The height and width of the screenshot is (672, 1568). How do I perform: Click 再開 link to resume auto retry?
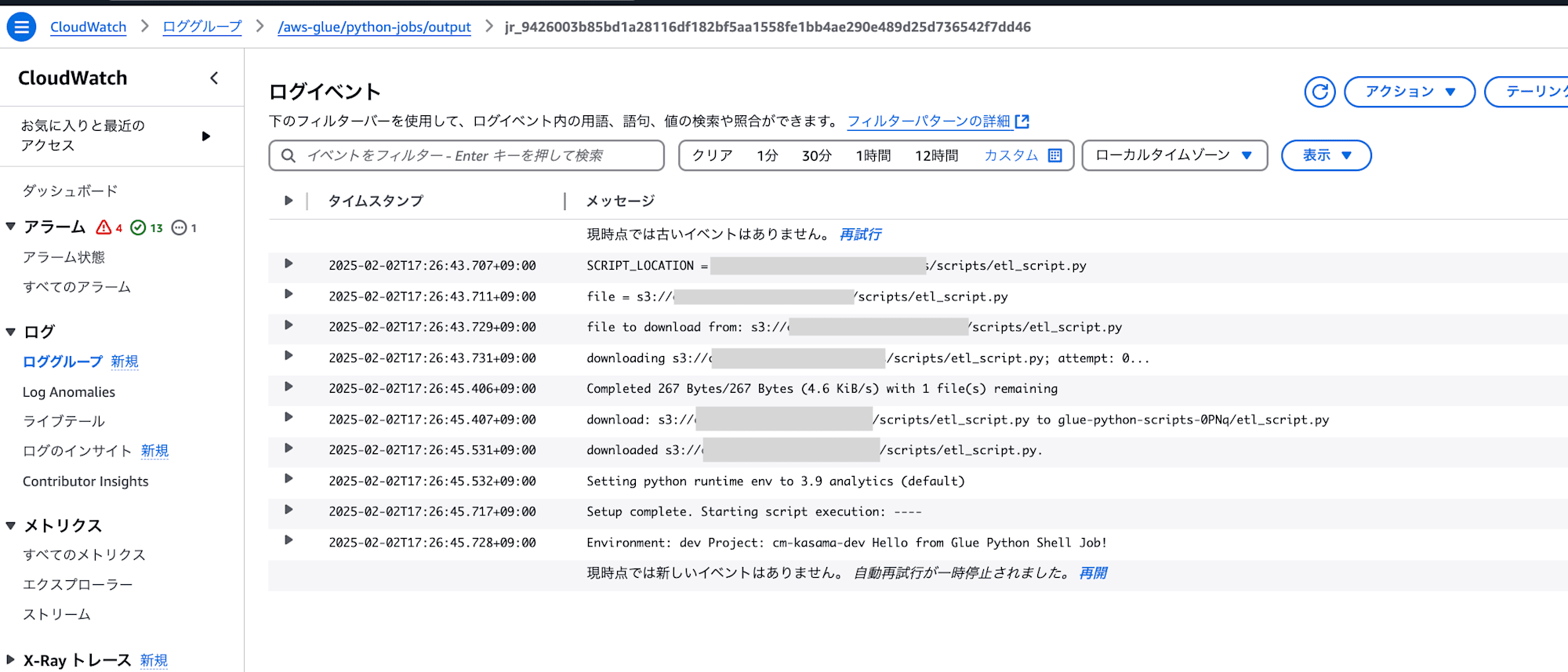coord(1093,573)
